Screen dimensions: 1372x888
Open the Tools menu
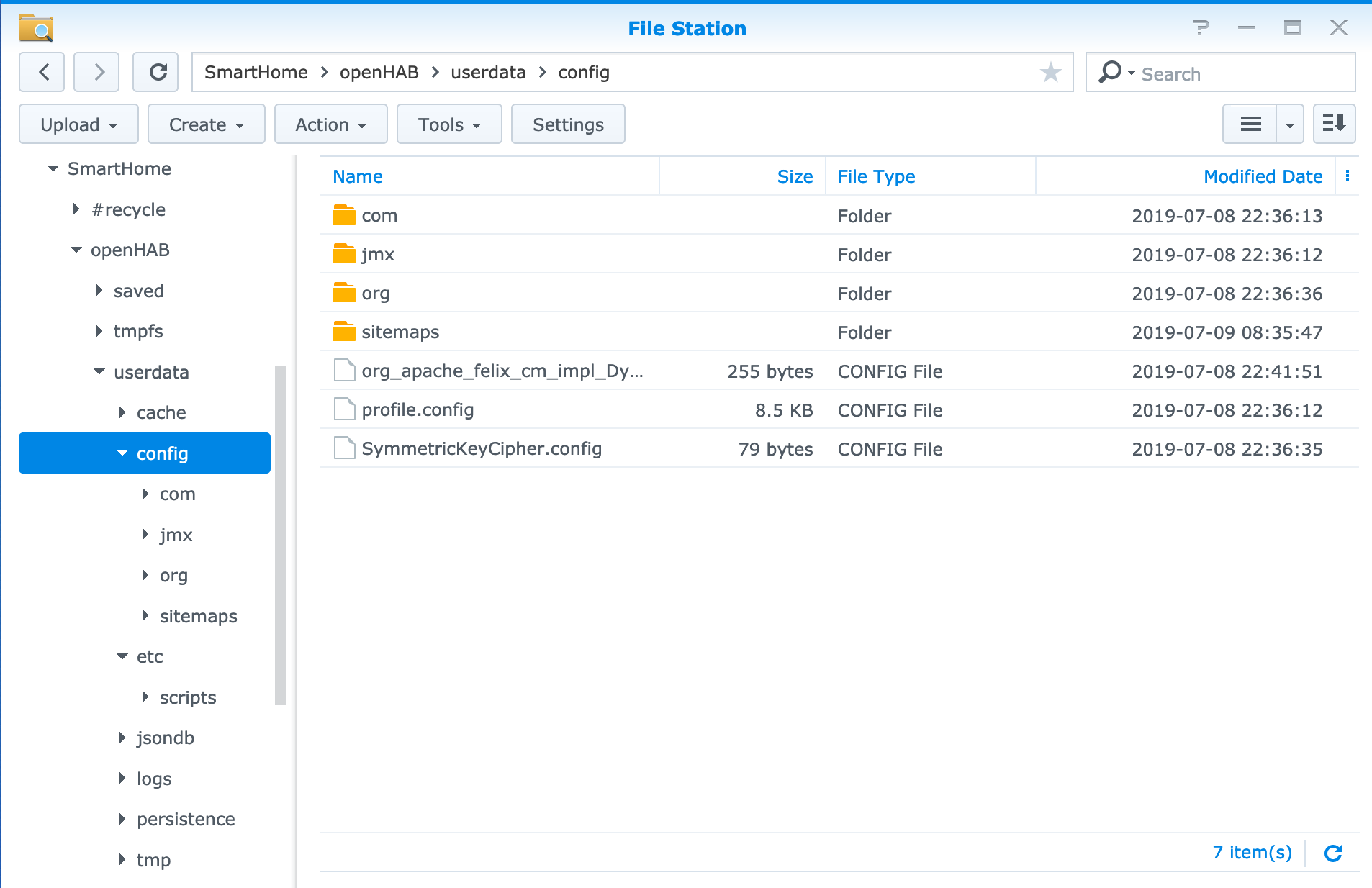[448, 124]
